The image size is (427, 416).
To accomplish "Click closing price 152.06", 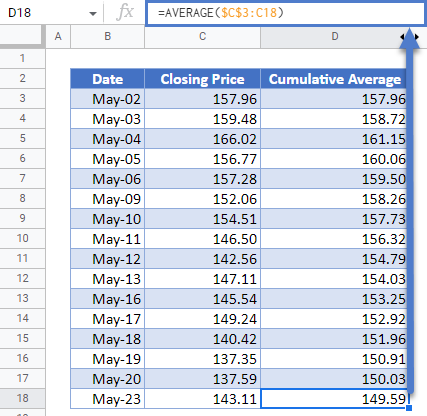I will point(202,199).
